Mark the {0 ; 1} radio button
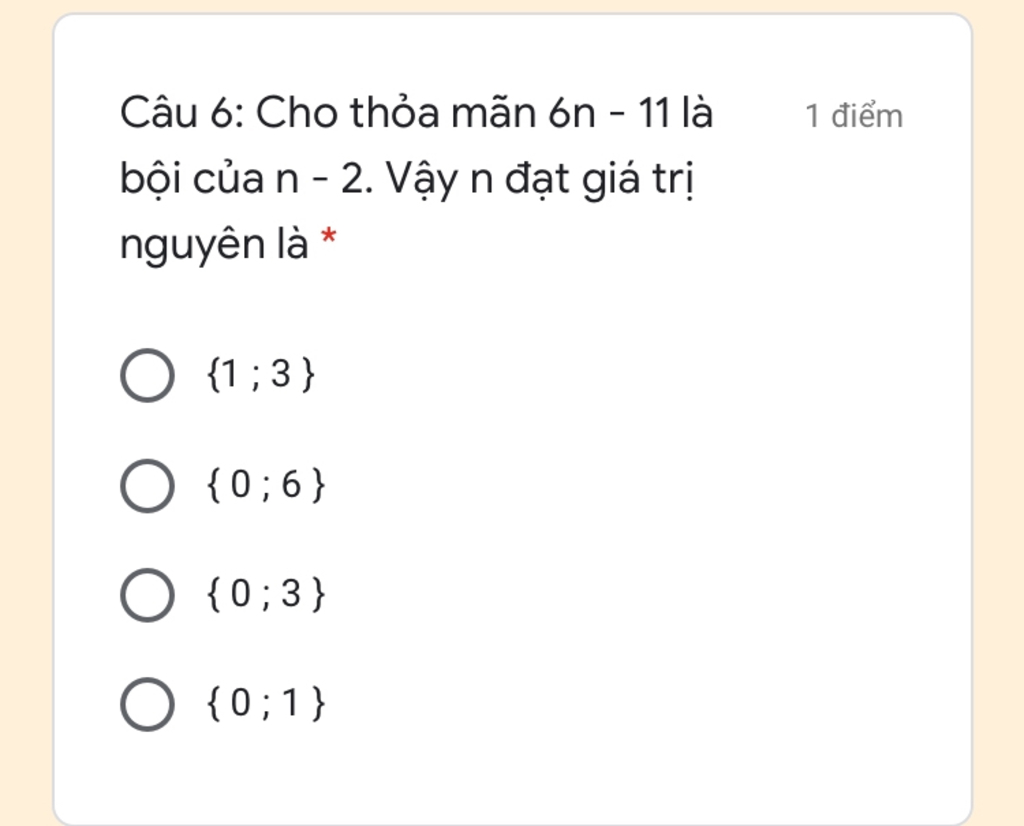This screenshot has width=1024, height=826. click(148, 704)
